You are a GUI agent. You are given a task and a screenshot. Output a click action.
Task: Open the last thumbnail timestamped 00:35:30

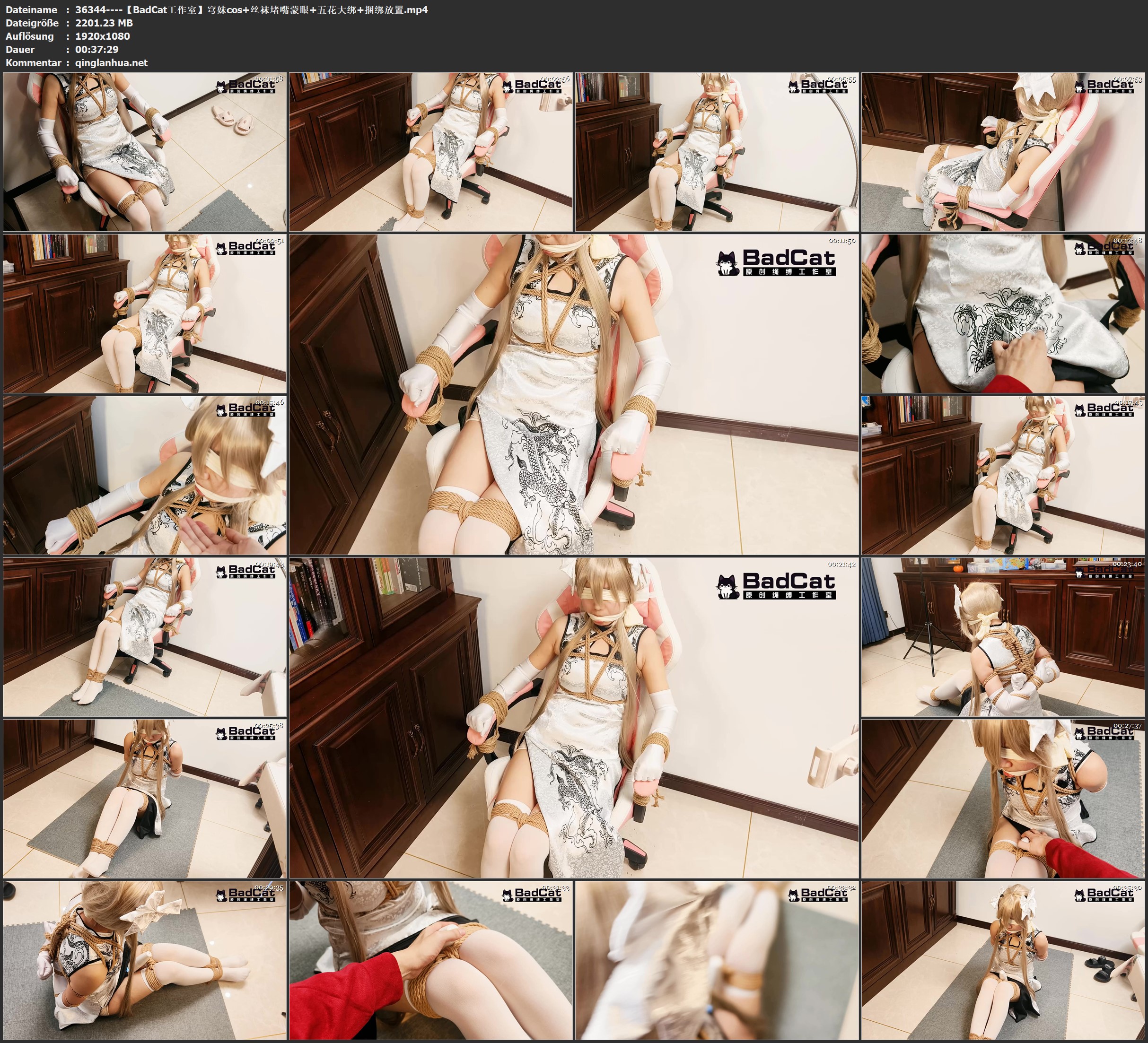click(1003, 960)
